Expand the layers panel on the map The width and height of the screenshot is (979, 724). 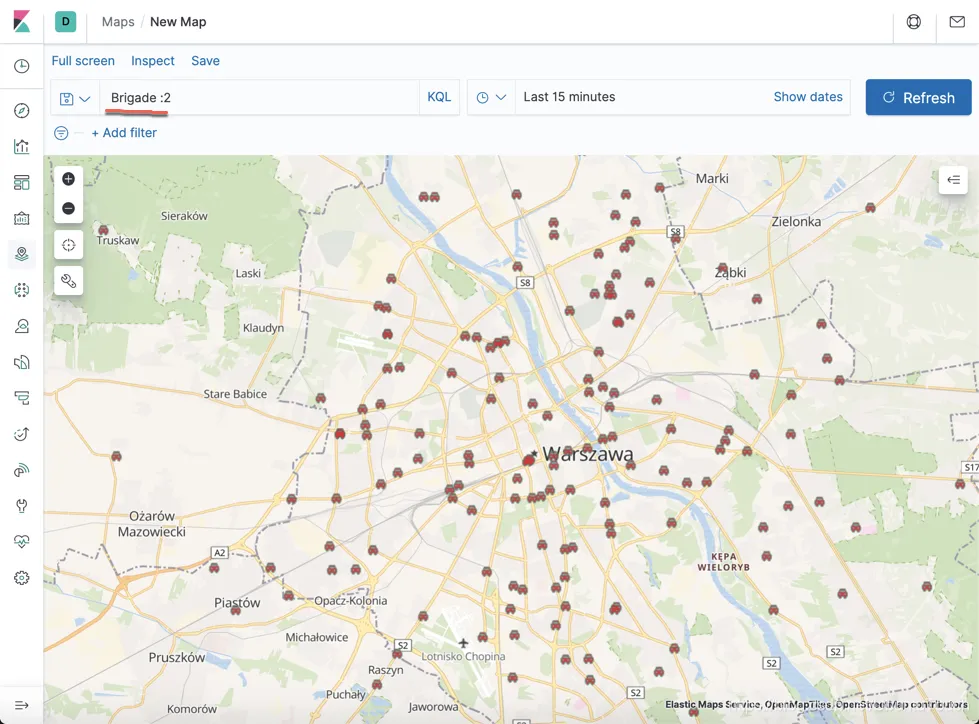[953, 180]
